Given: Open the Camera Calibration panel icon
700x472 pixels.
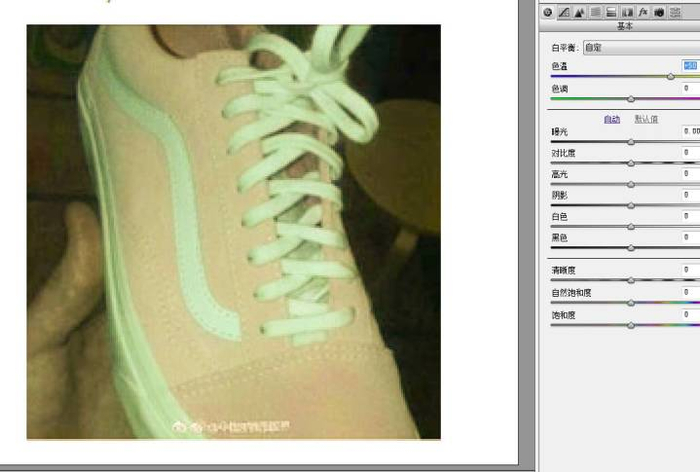Looking at the screenshot, I should click(x=659, y=13).
